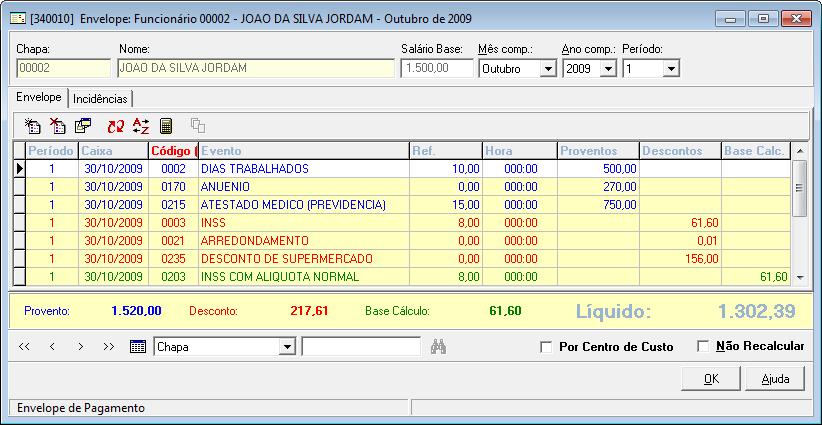Click the Salário Base field 1.500,00
Viewport: 822px width, 425px height.
pos(437,69)
